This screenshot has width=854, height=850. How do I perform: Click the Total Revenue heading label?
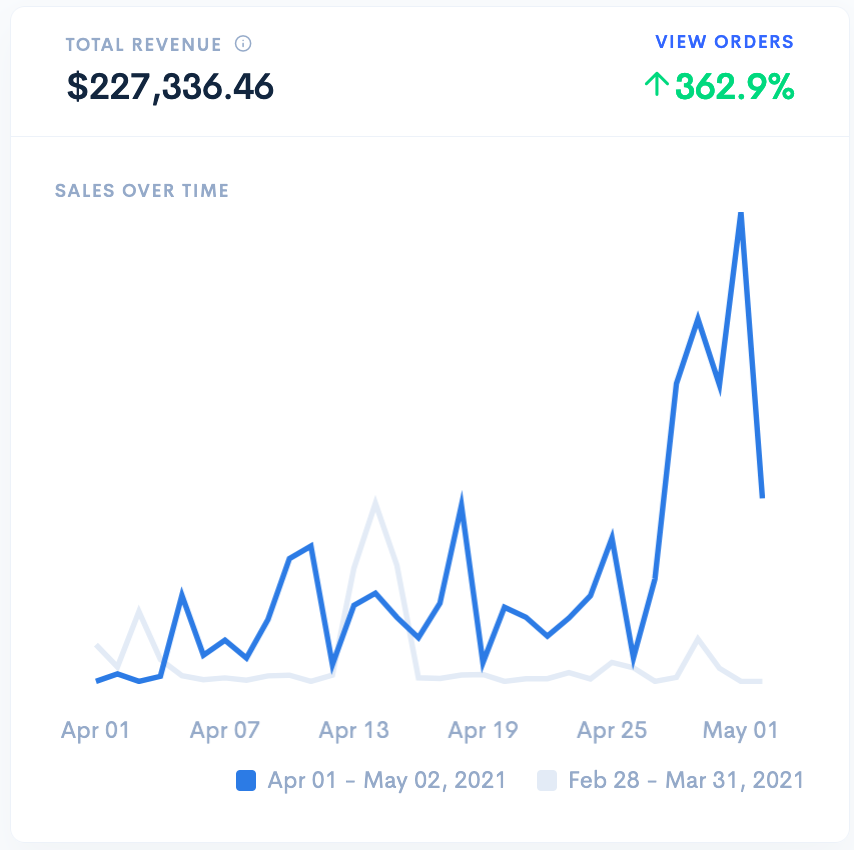[x=143, y=45]
